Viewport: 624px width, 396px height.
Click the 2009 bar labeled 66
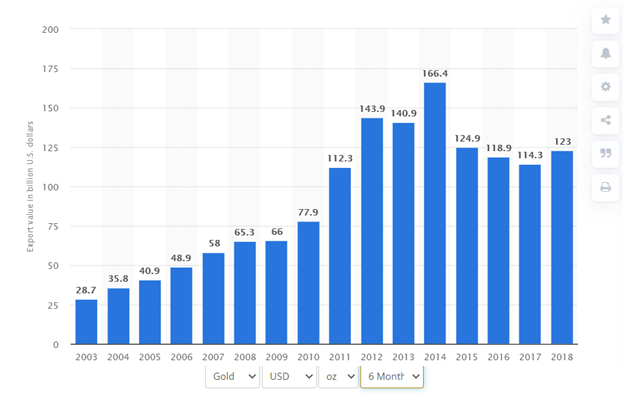276,293
